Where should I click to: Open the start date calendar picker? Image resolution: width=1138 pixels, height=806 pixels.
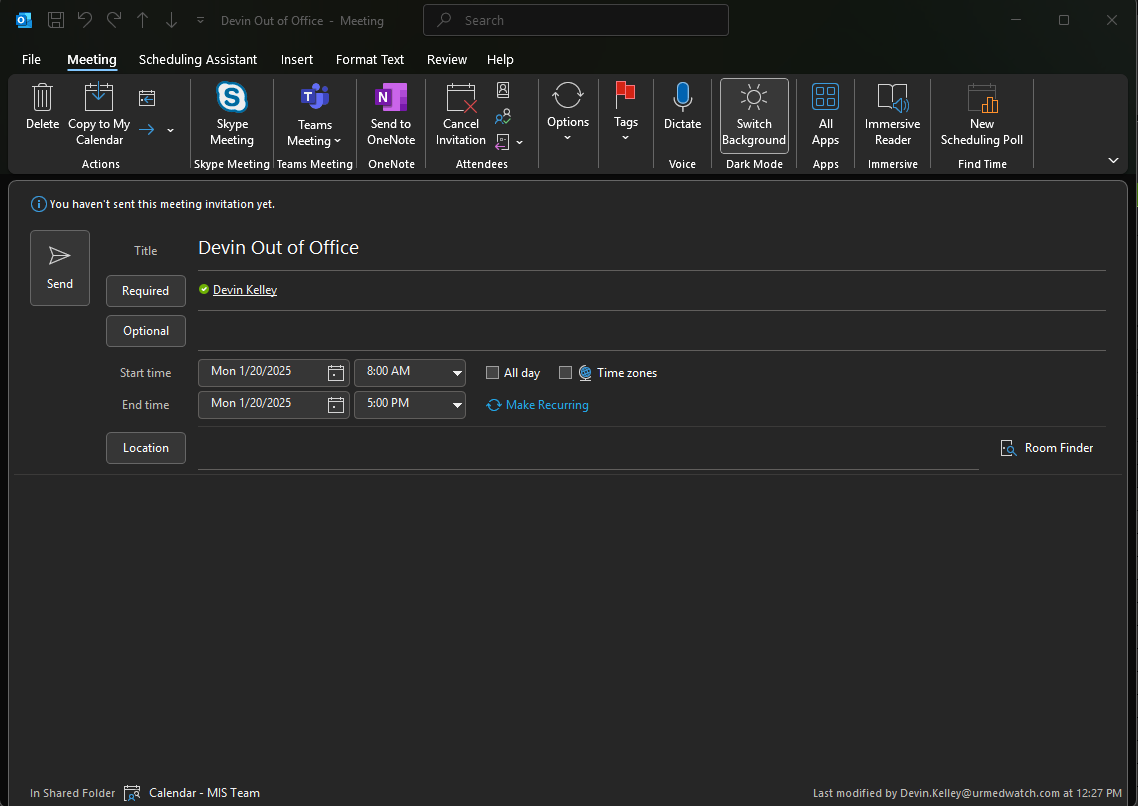point(336,373)
